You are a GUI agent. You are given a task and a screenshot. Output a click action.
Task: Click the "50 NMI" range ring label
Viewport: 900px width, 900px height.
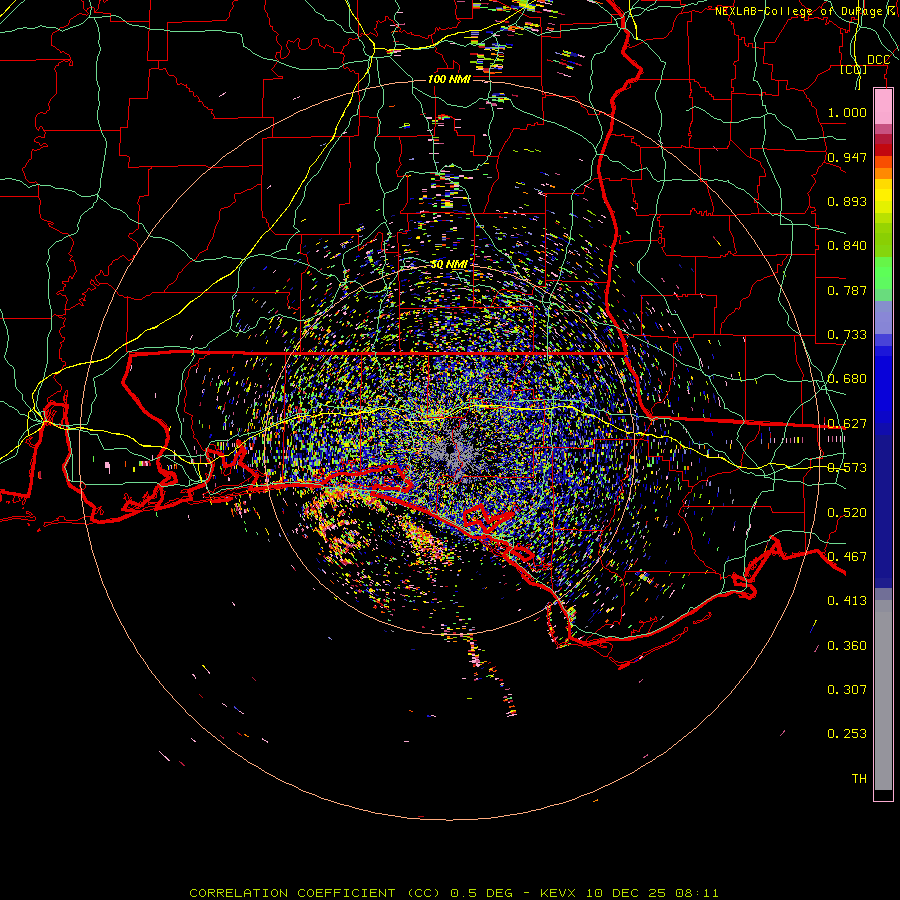pyautogui.click(x=449, y=264)
